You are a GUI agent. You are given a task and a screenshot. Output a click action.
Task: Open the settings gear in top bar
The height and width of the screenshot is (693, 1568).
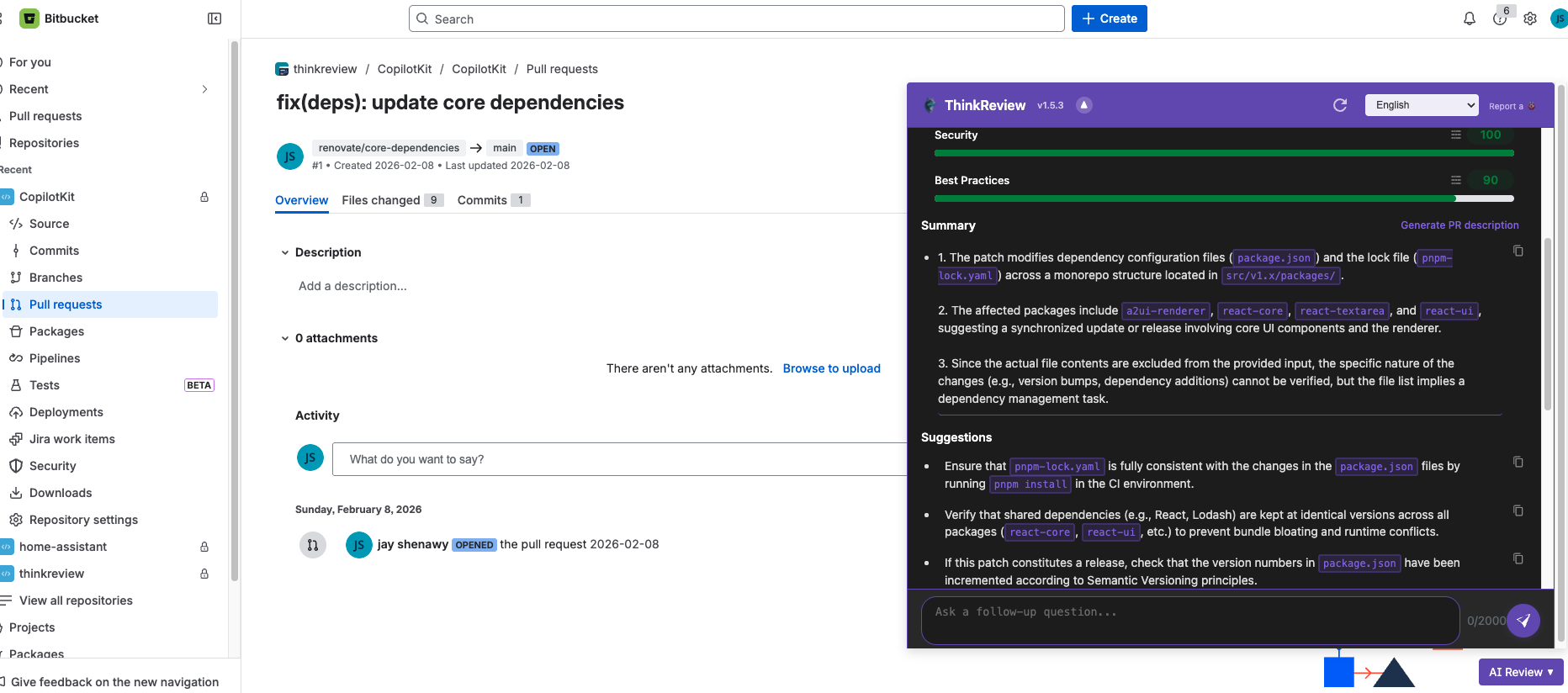(x=1530, y=19)
